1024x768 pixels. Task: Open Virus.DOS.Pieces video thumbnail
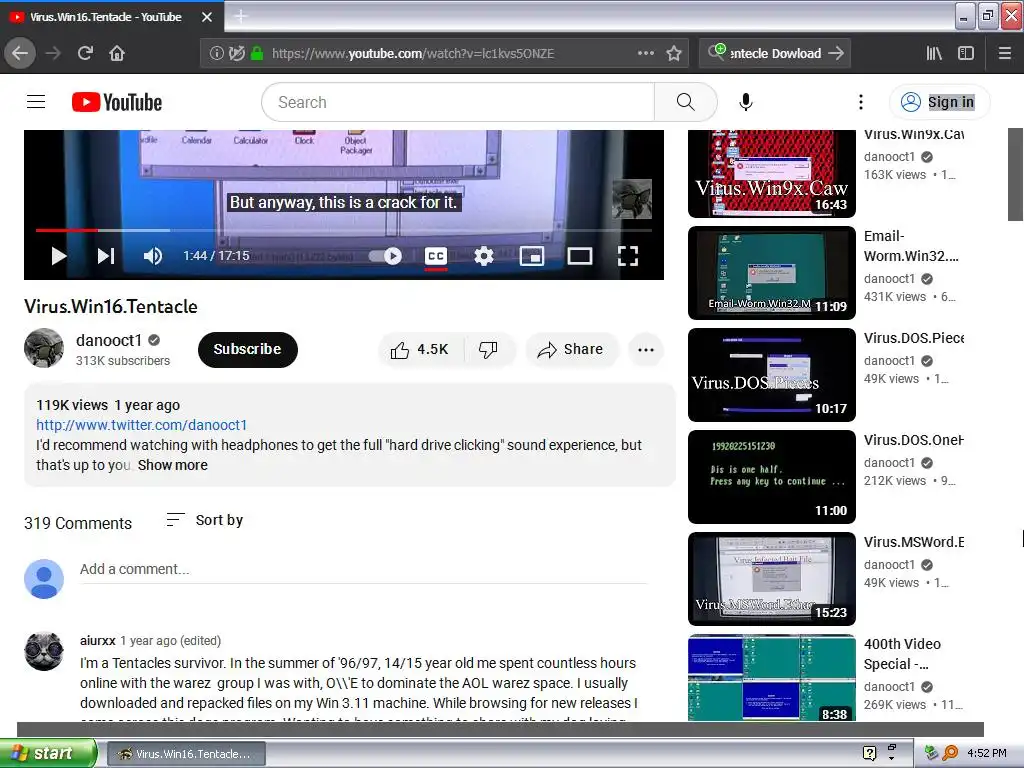[x=772, y=375]
